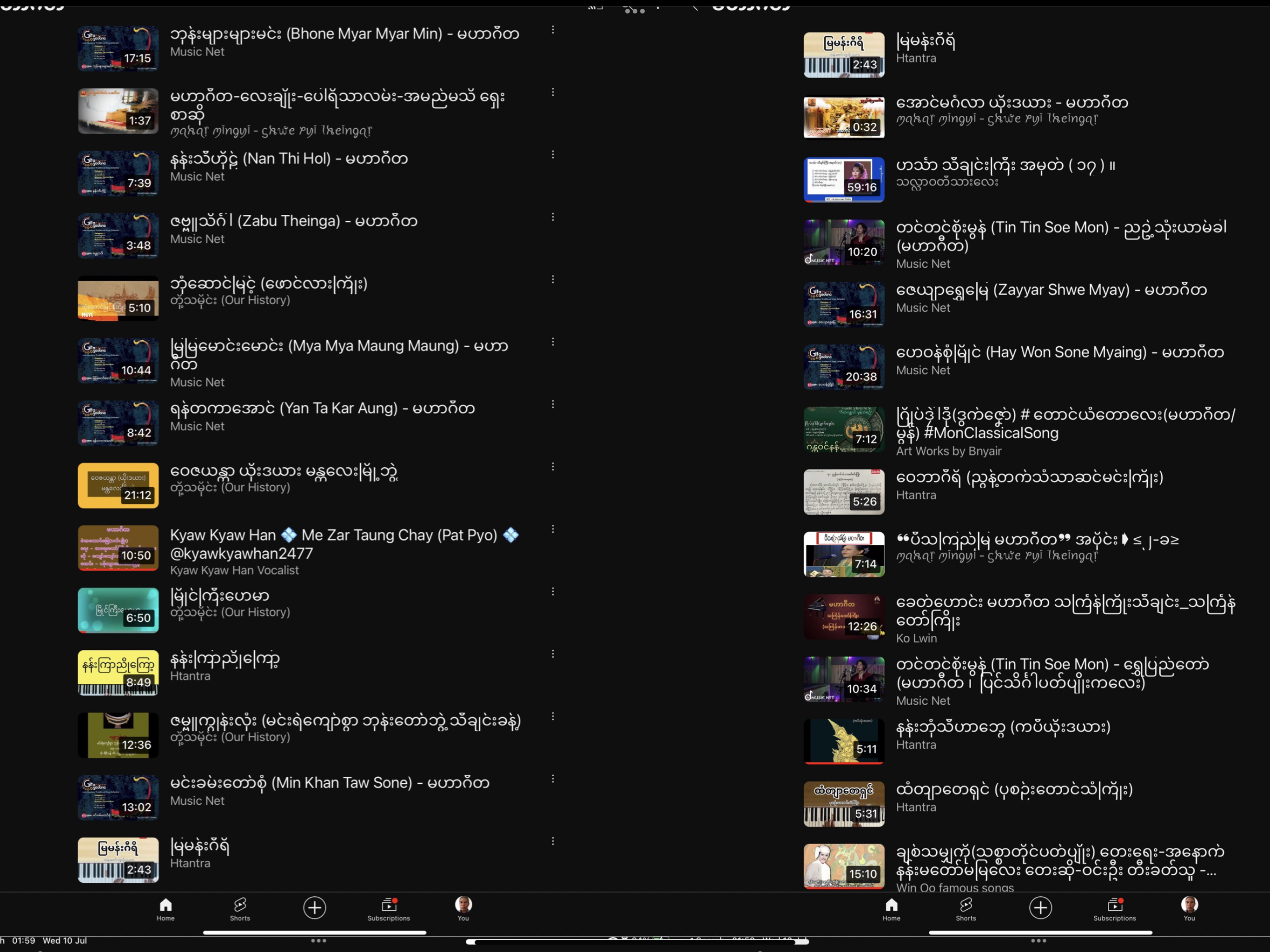The image size is (1270, 952).
Task: Play Hay Won Sone Myaing video
Action: (x=843, y=367)
